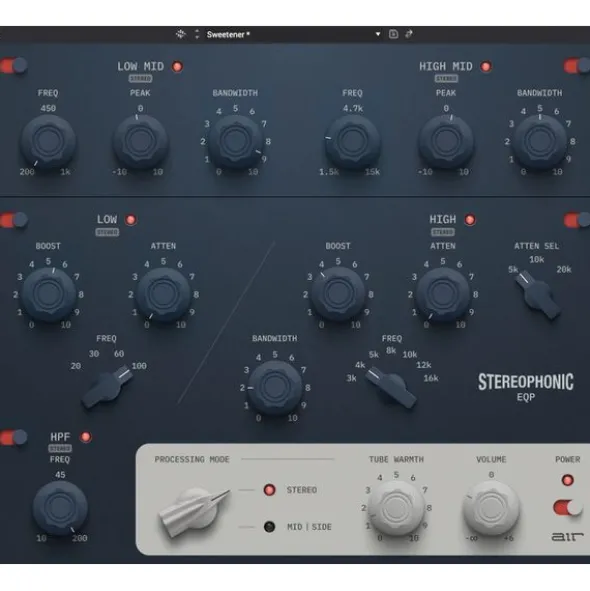590x591 pixels.
Task: Click the Low BOOST knob
Action: click(x=48, y=294)
